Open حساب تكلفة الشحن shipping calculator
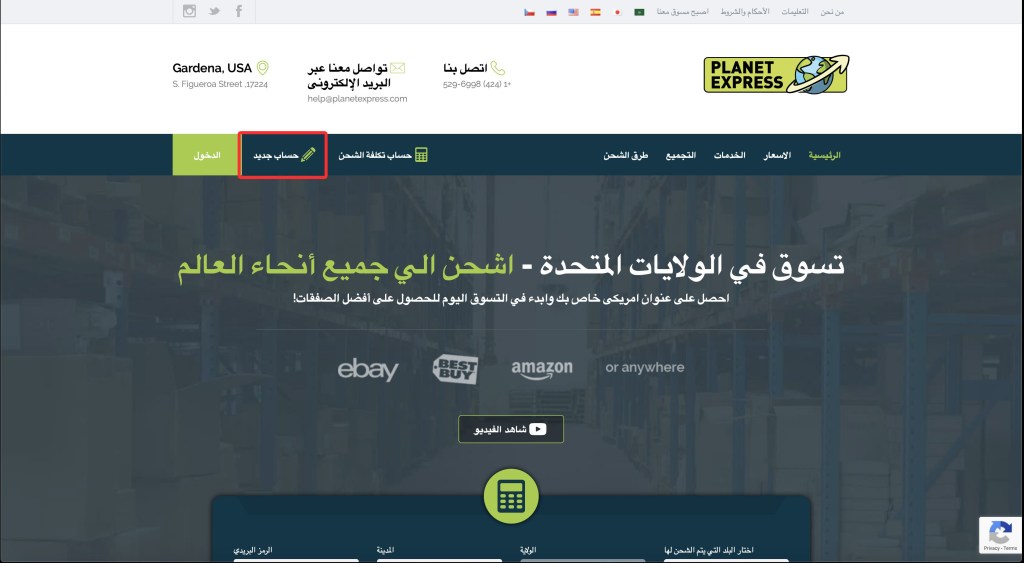 click(383, 155)
